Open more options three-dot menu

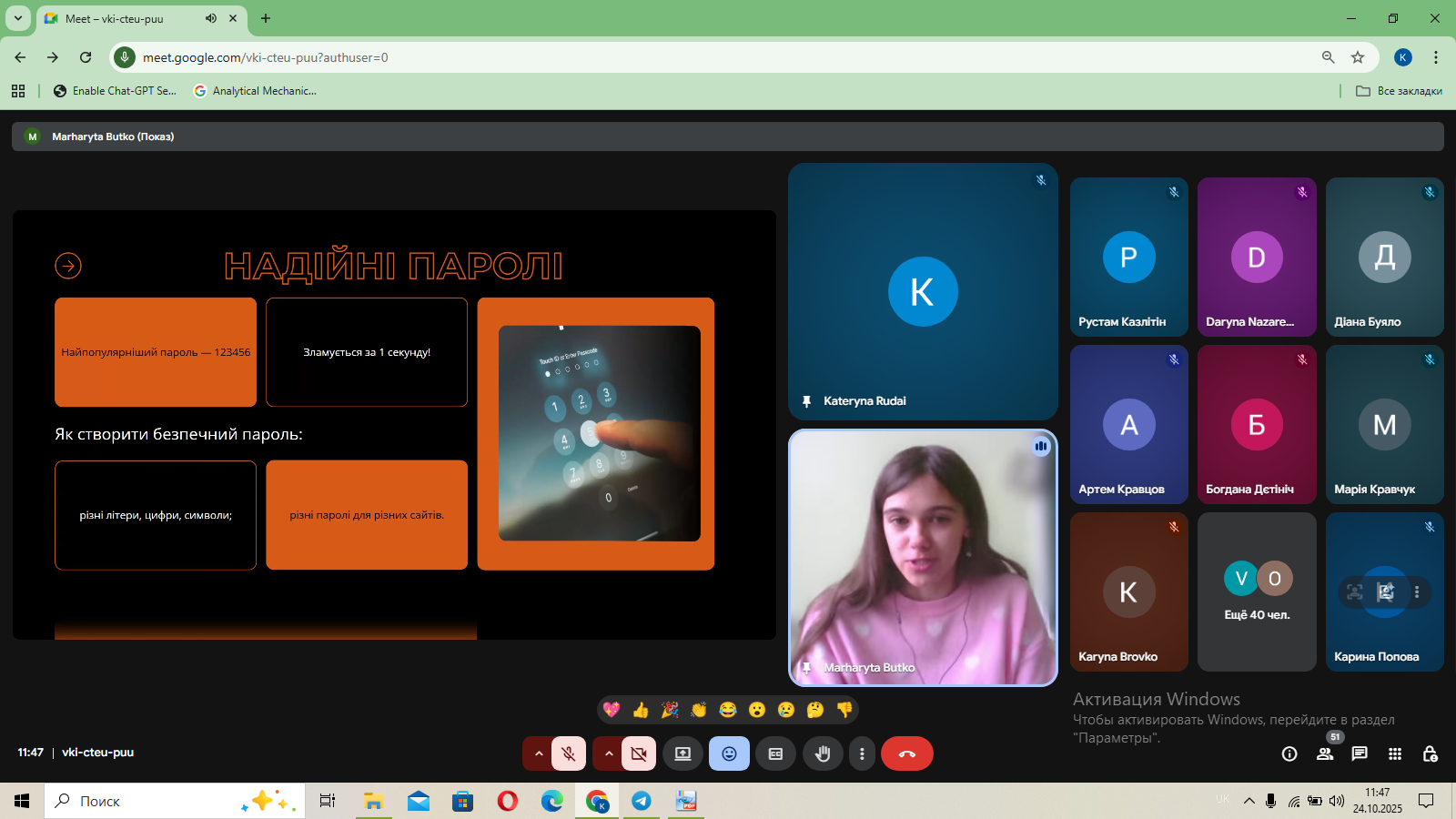(x=862, y=753)
